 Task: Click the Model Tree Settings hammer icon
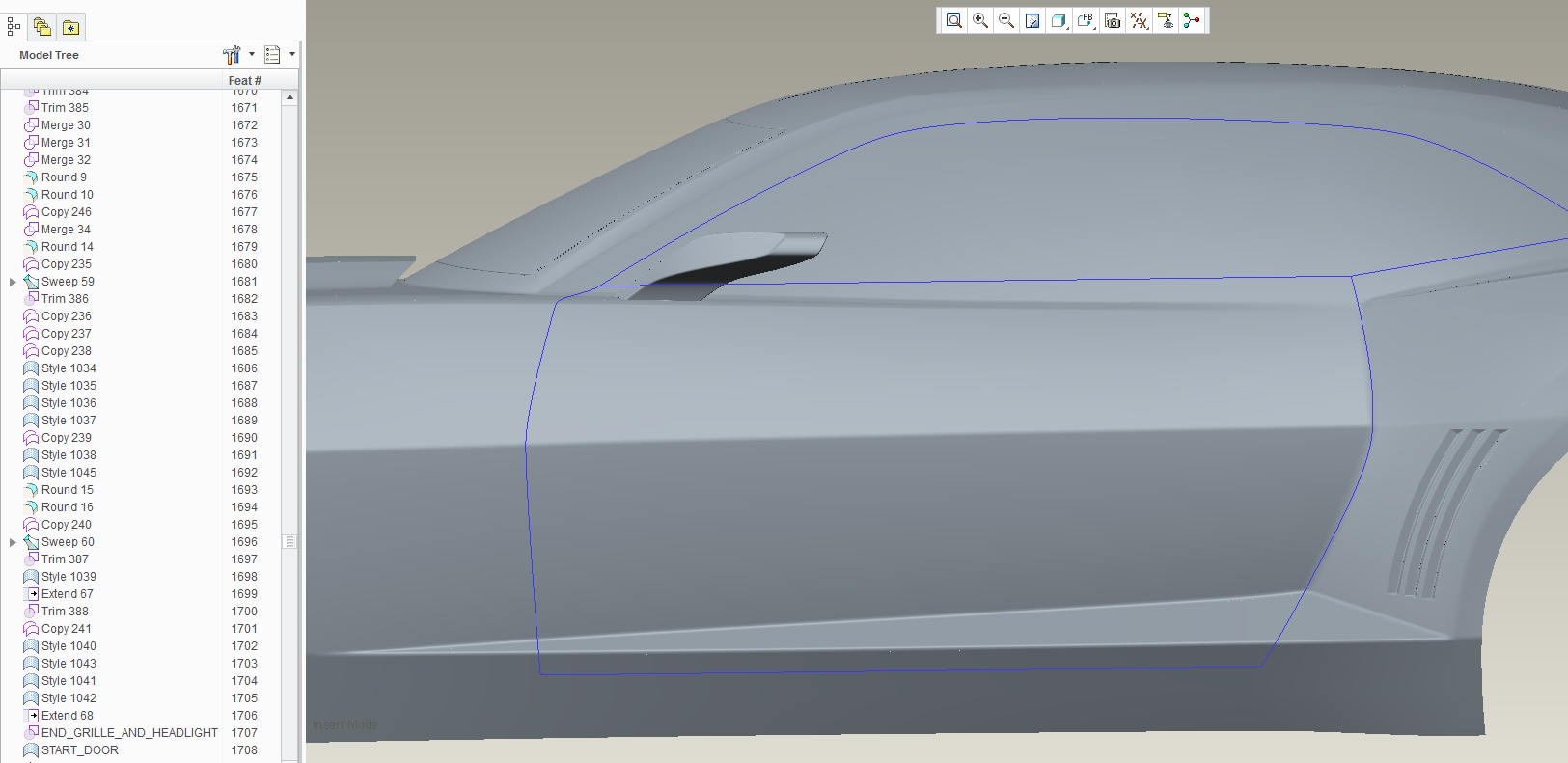232,55
